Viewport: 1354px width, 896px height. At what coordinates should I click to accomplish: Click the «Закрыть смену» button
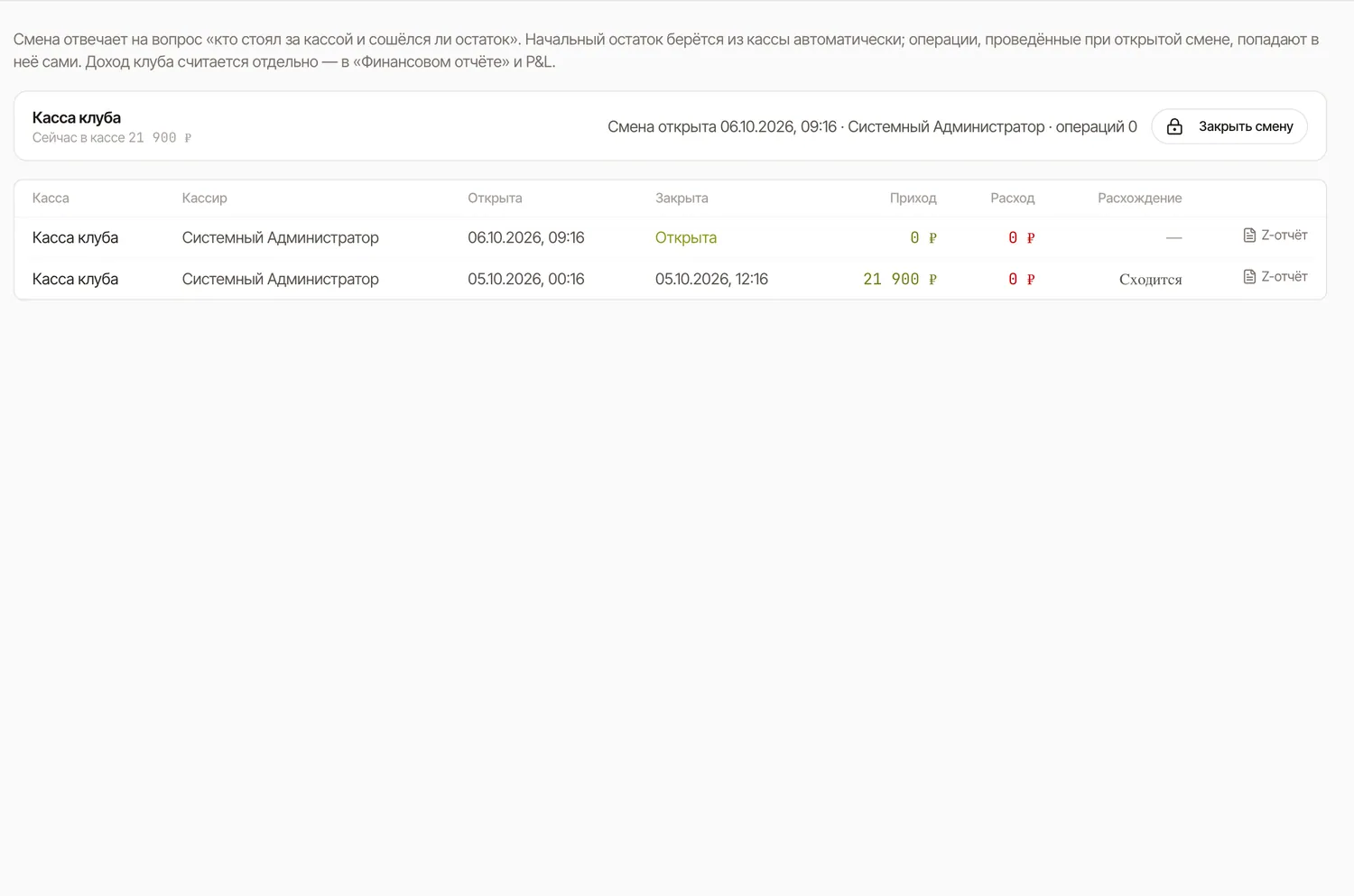pyautogui.click(x=1229, y=126)
